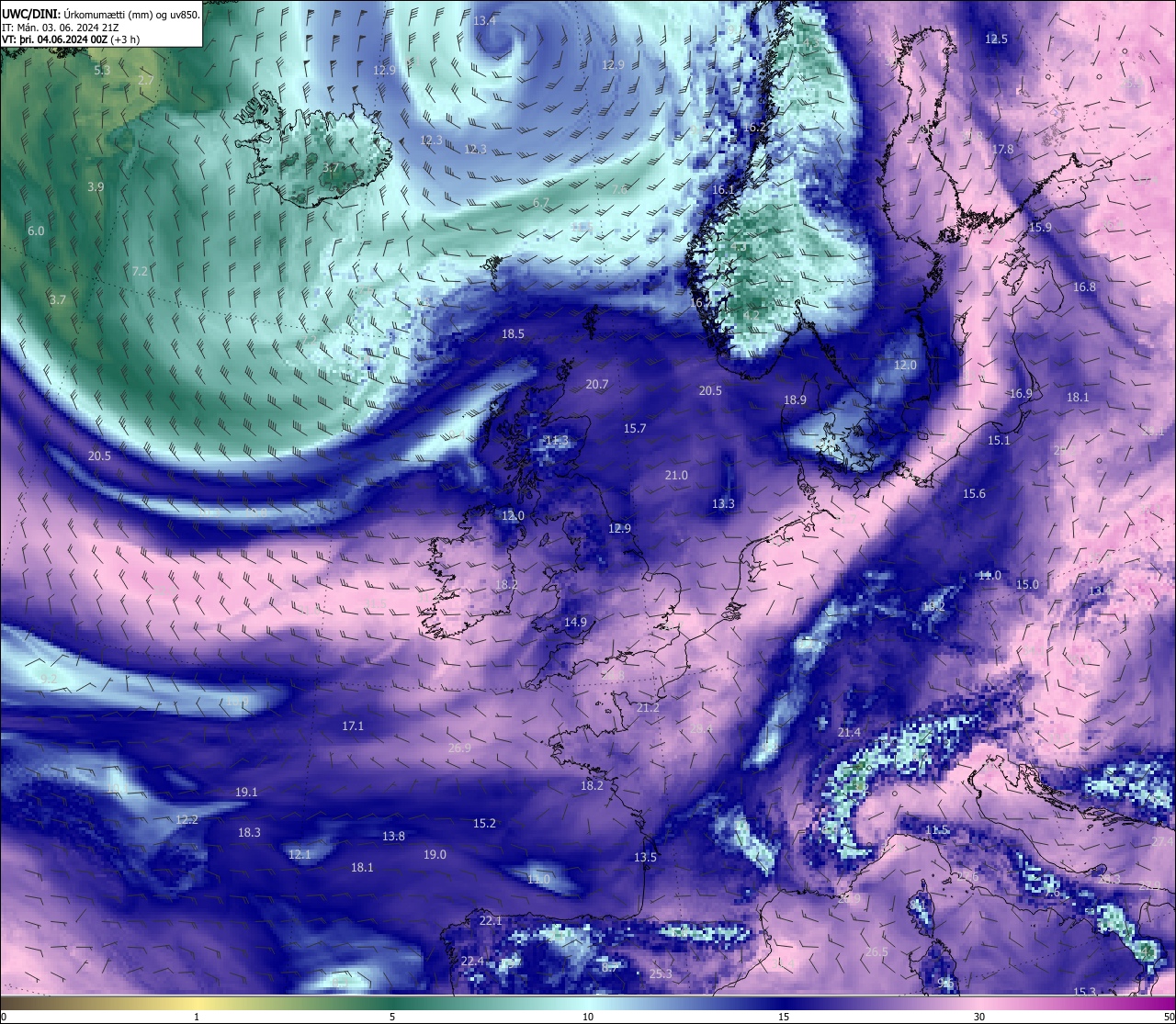Click the 20.7 value on the map
This screenshot has width=1176, height=1024.
[597, 384]
